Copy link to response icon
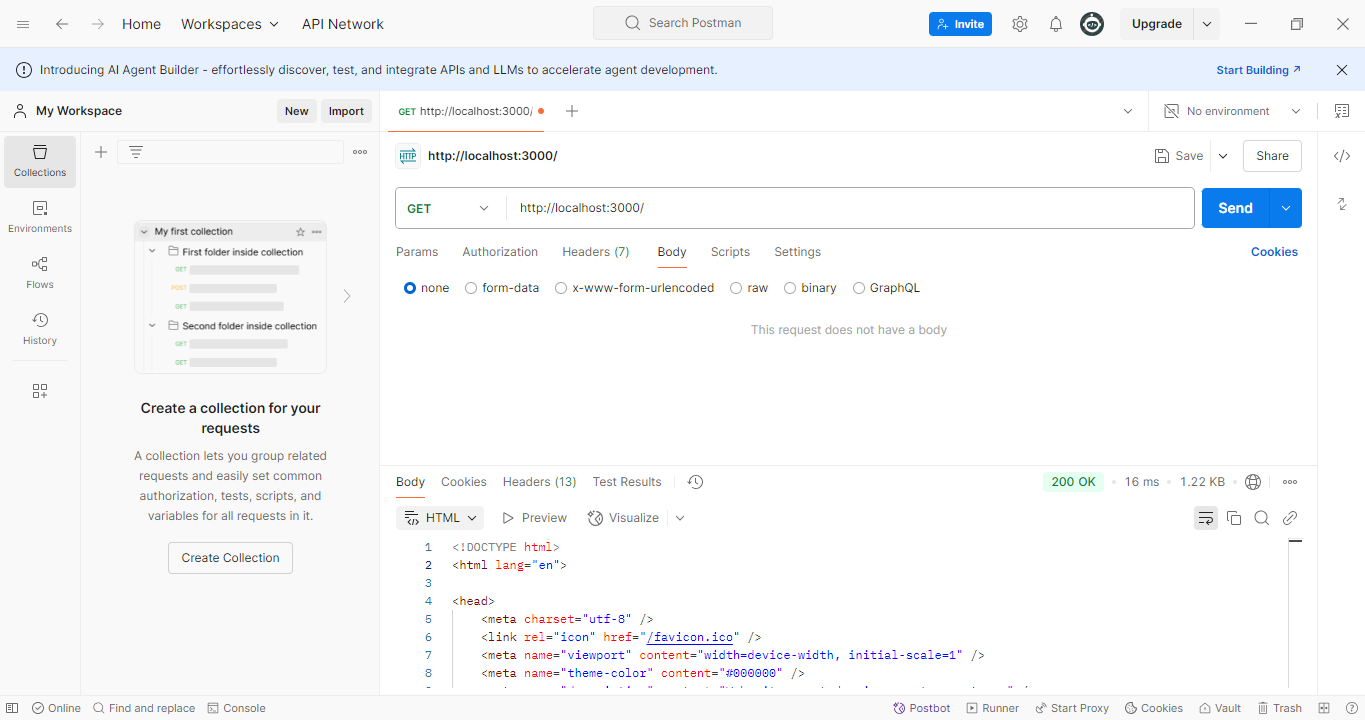Viewport: 1365px width, 720px height. tap(1290, 518)
